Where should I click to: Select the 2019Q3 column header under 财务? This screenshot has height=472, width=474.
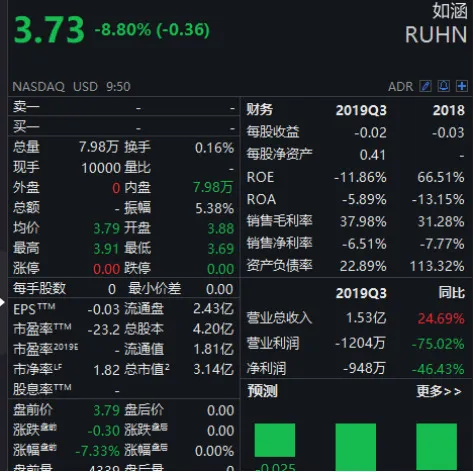pyautogui.click(x=361, y=110)
